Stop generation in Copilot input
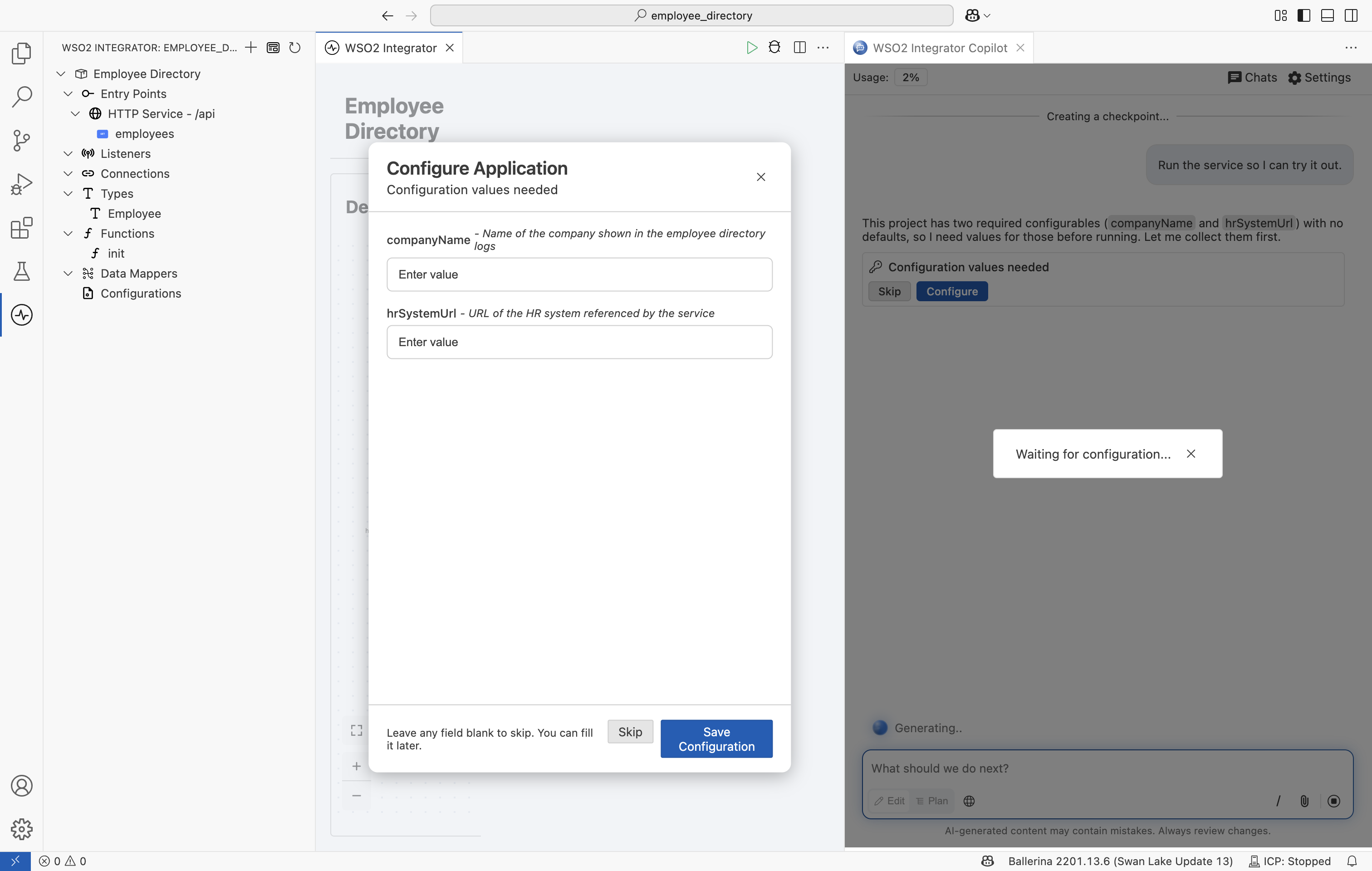 pyautogui.click(x=1334, y=802)
